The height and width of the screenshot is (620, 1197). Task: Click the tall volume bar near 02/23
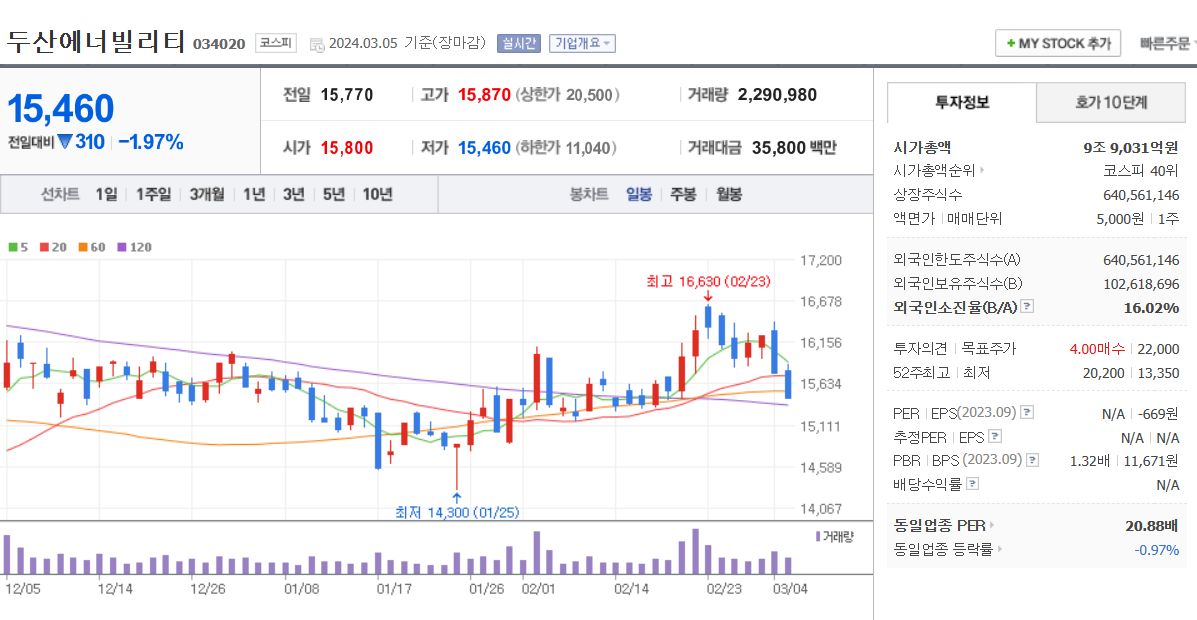[x=695, y=551]
